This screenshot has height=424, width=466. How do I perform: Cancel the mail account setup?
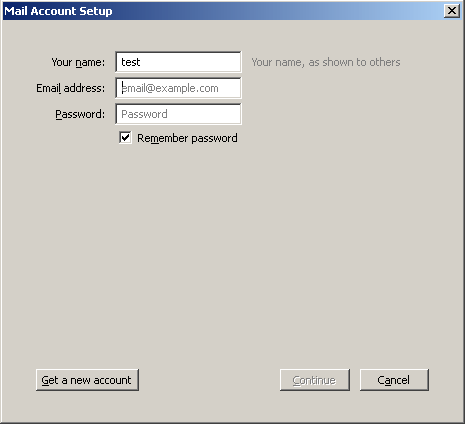tap(394, 380)
